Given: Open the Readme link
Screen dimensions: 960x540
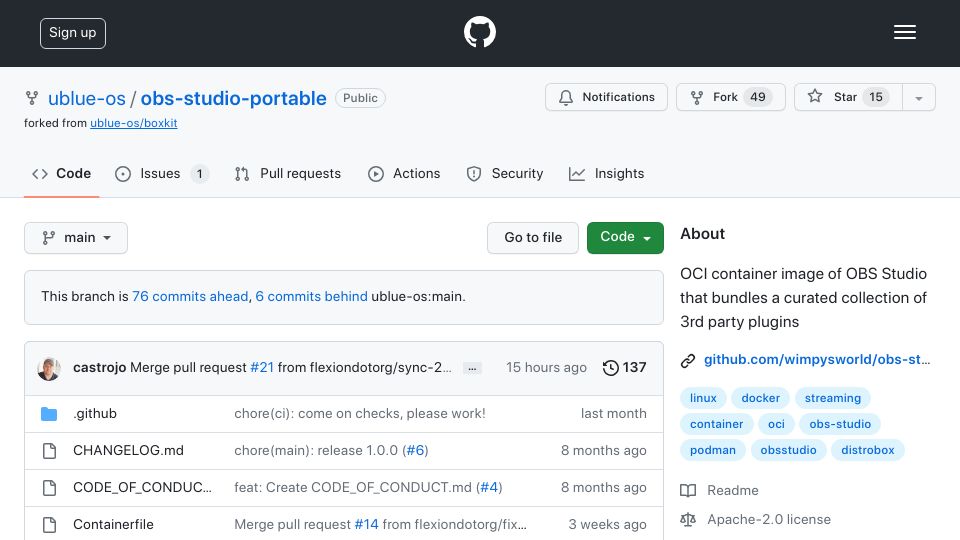Looking at the screenshot, I should point(719,490).
